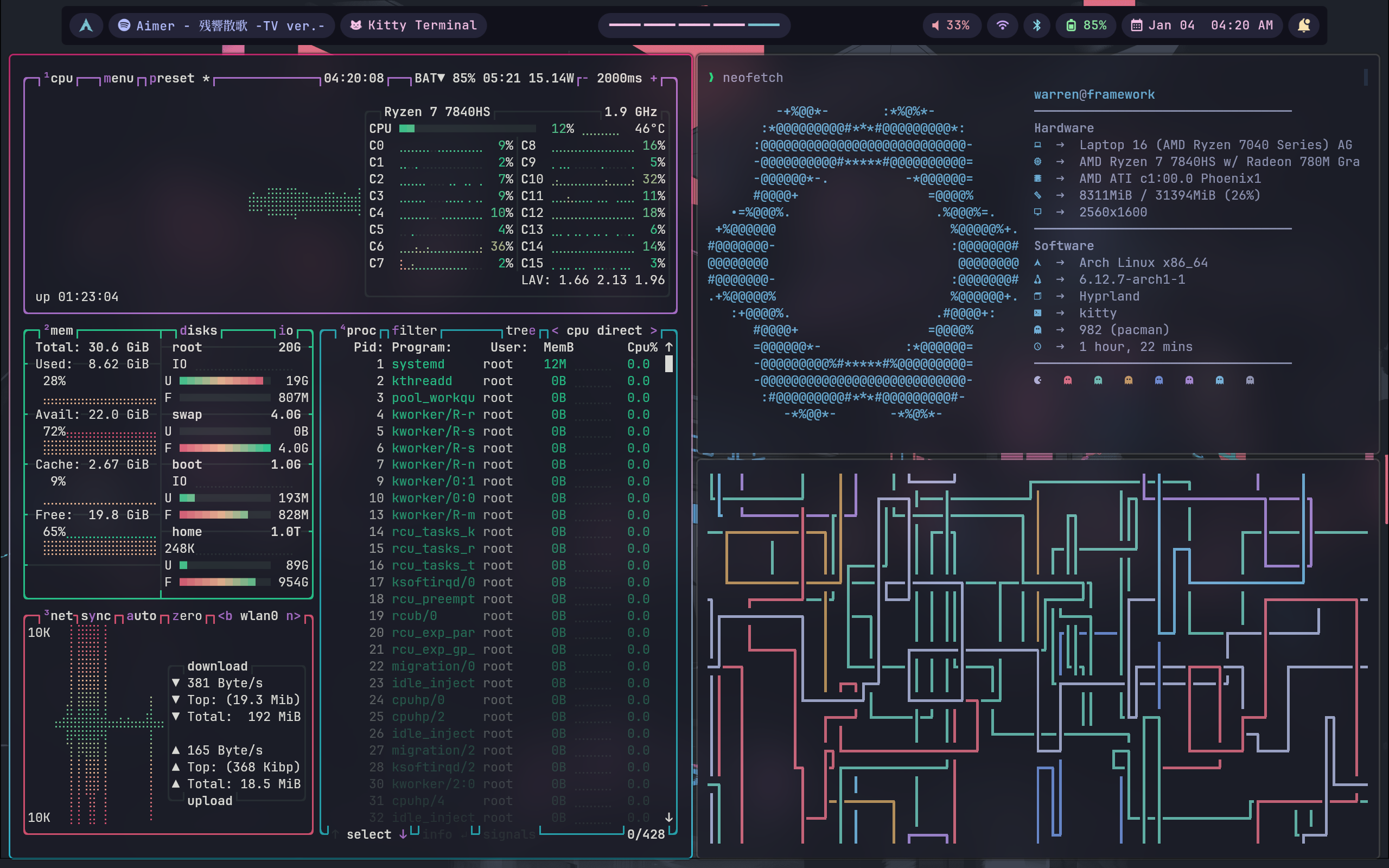Click the Spotify now-playing Aimer widget
Screen dimensions: 1389x868
click(x=221, y=25)
